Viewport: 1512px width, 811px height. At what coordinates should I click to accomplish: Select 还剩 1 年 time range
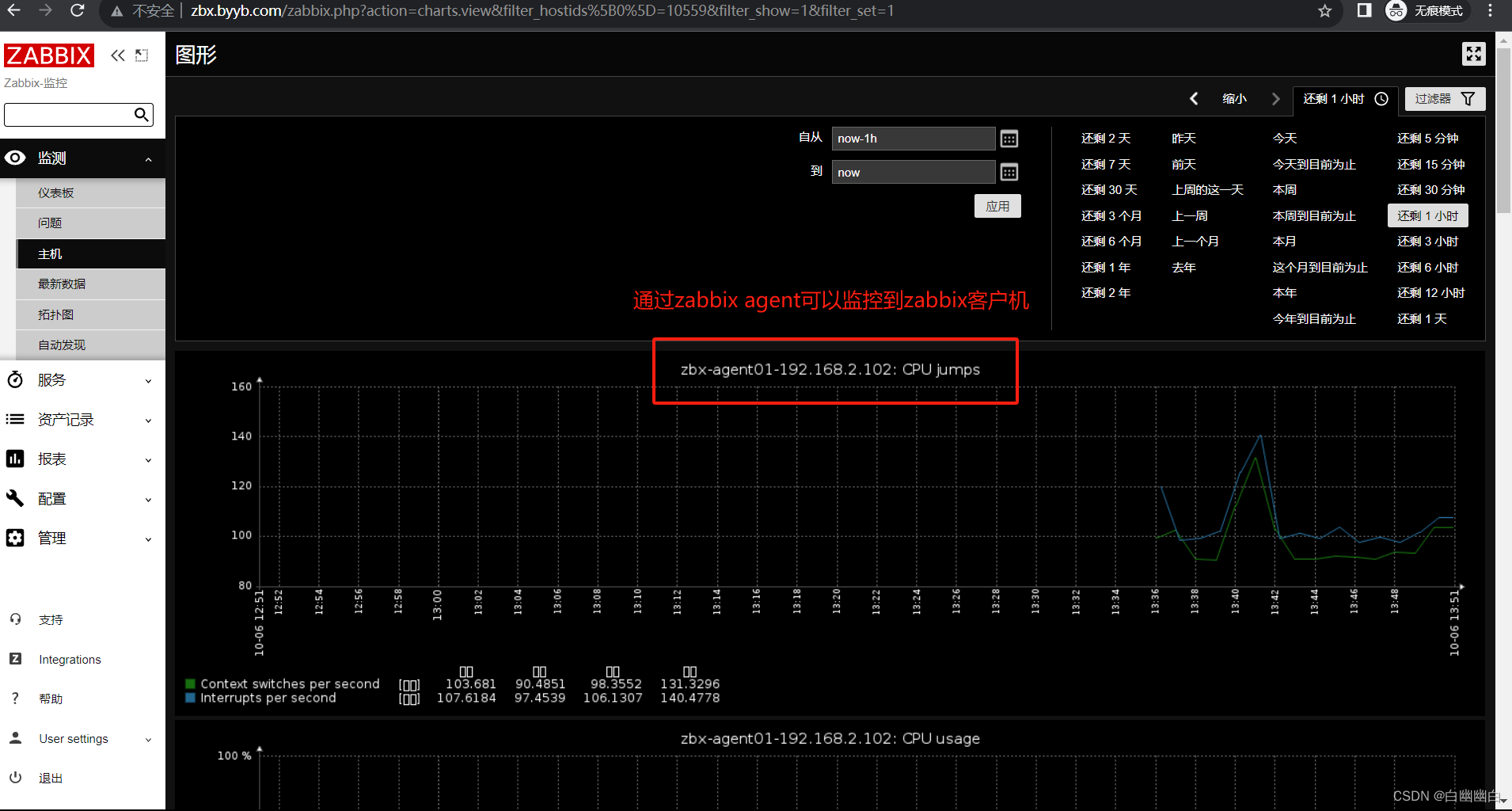coord(1106,268)
